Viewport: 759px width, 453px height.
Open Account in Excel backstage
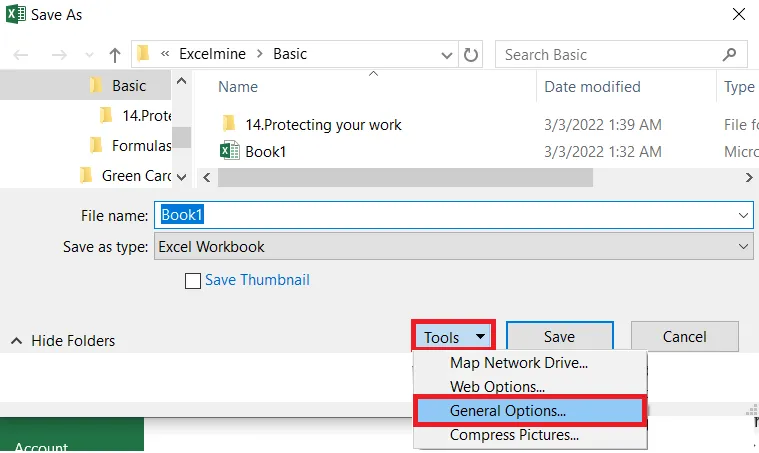click(41, 447)
